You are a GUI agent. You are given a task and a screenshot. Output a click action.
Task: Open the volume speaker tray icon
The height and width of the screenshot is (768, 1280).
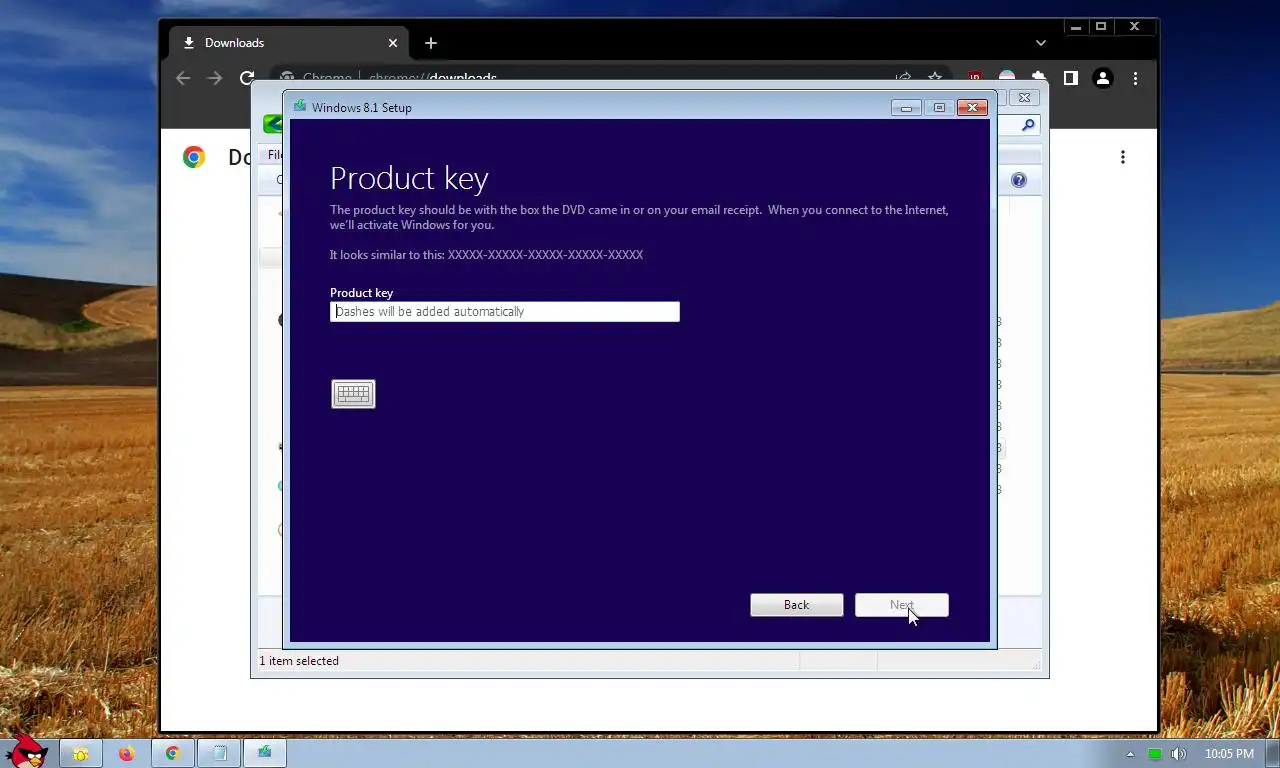[x=1179, y=754]
